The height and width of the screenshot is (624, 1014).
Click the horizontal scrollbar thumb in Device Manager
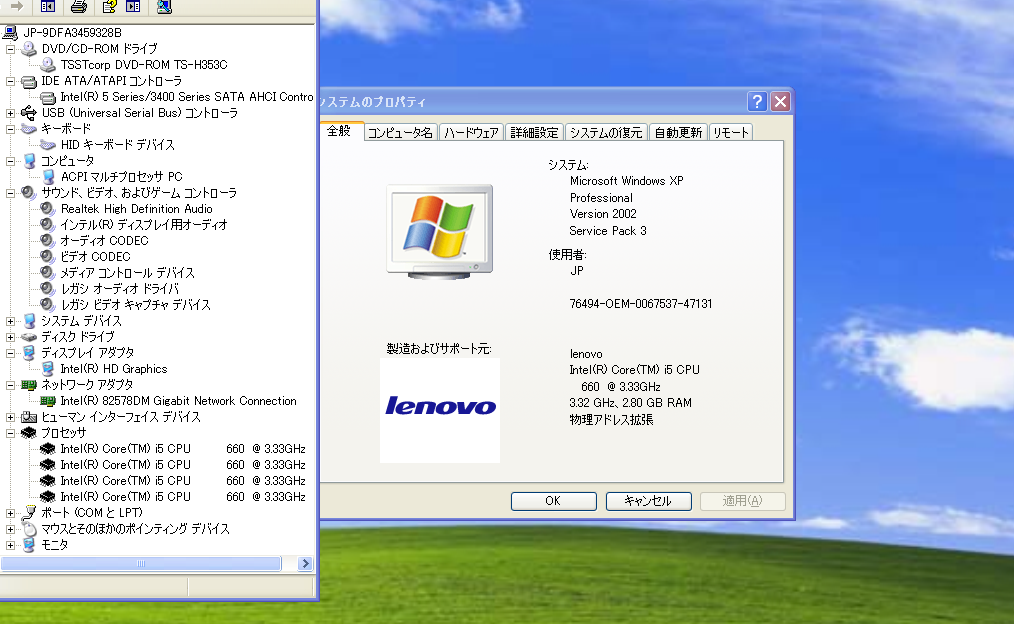coord(141,564)
